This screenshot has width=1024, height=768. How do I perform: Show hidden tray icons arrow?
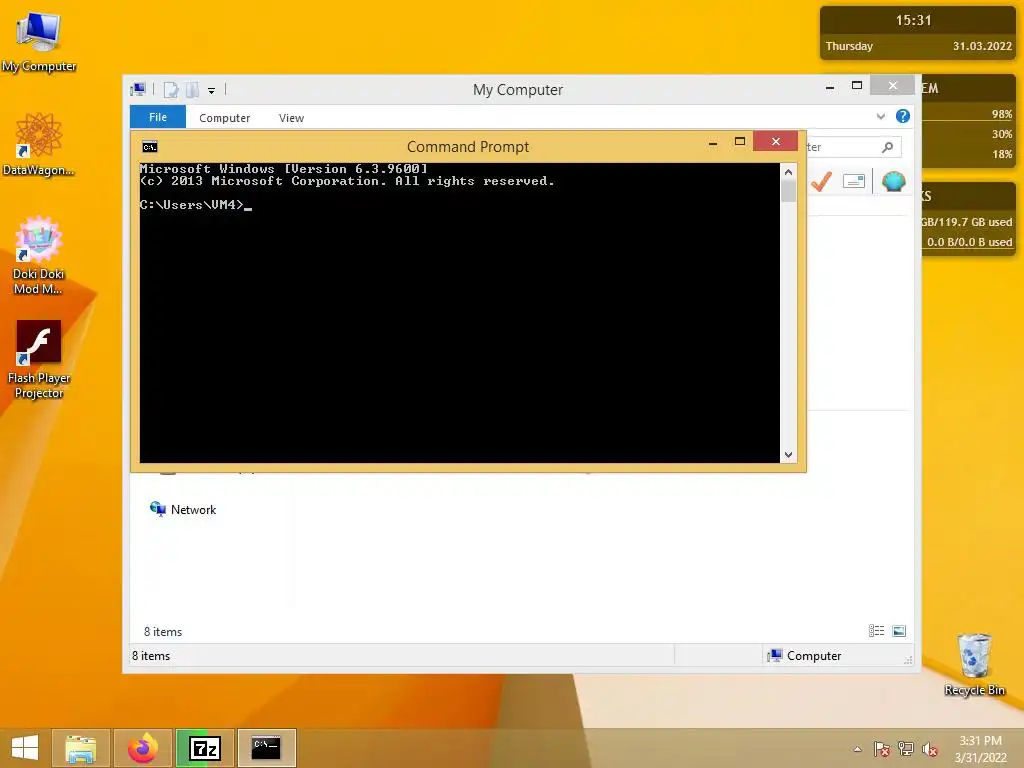click(857, 749)
